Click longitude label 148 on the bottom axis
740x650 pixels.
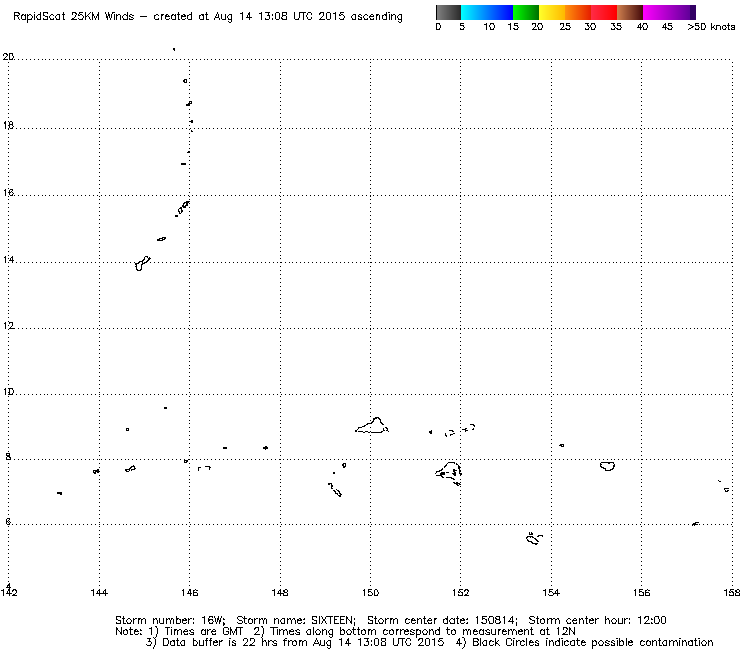point(280,592)
